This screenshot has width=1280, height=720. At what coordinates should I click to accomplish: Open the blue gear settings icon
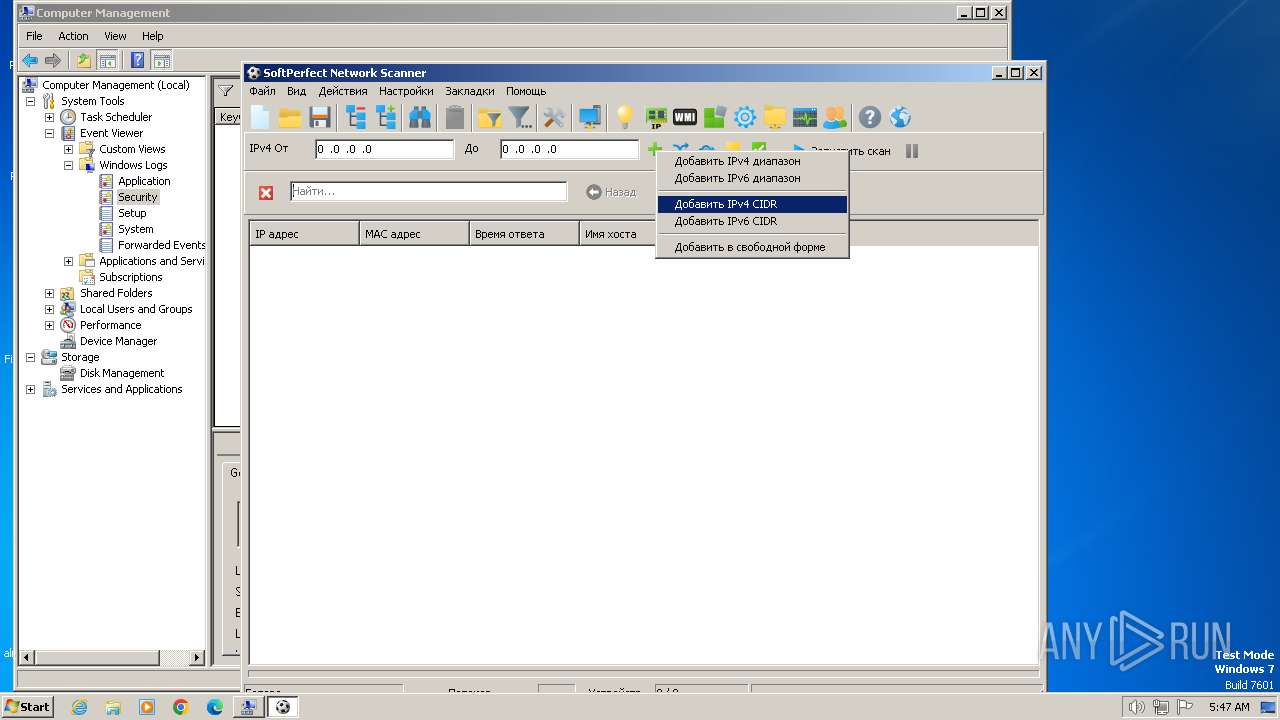(745, 118)
